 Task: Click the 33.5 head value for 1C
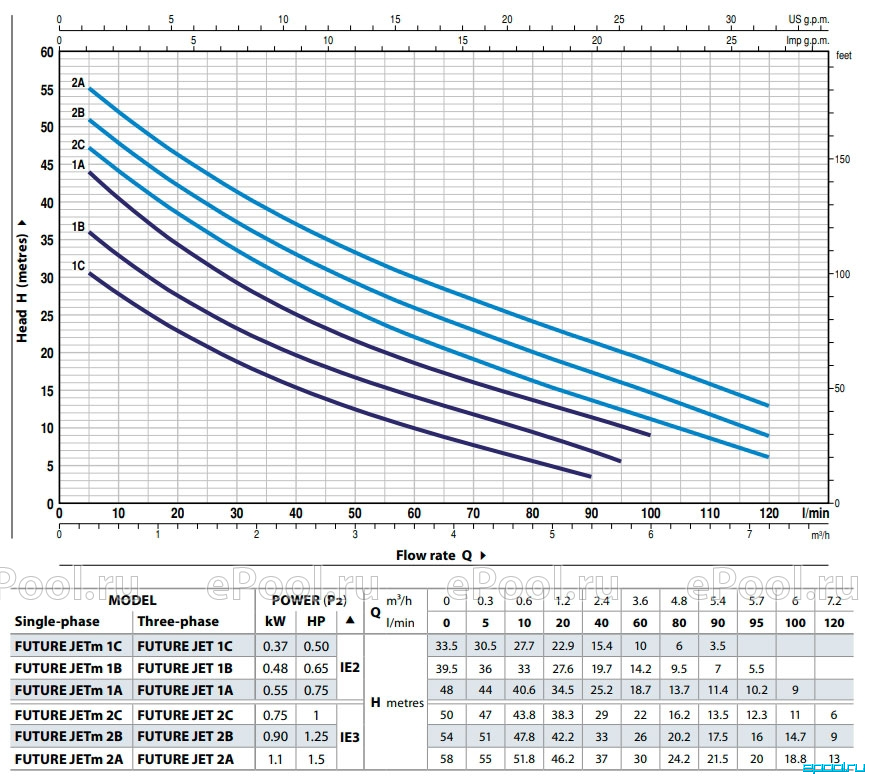coord(447,646)
